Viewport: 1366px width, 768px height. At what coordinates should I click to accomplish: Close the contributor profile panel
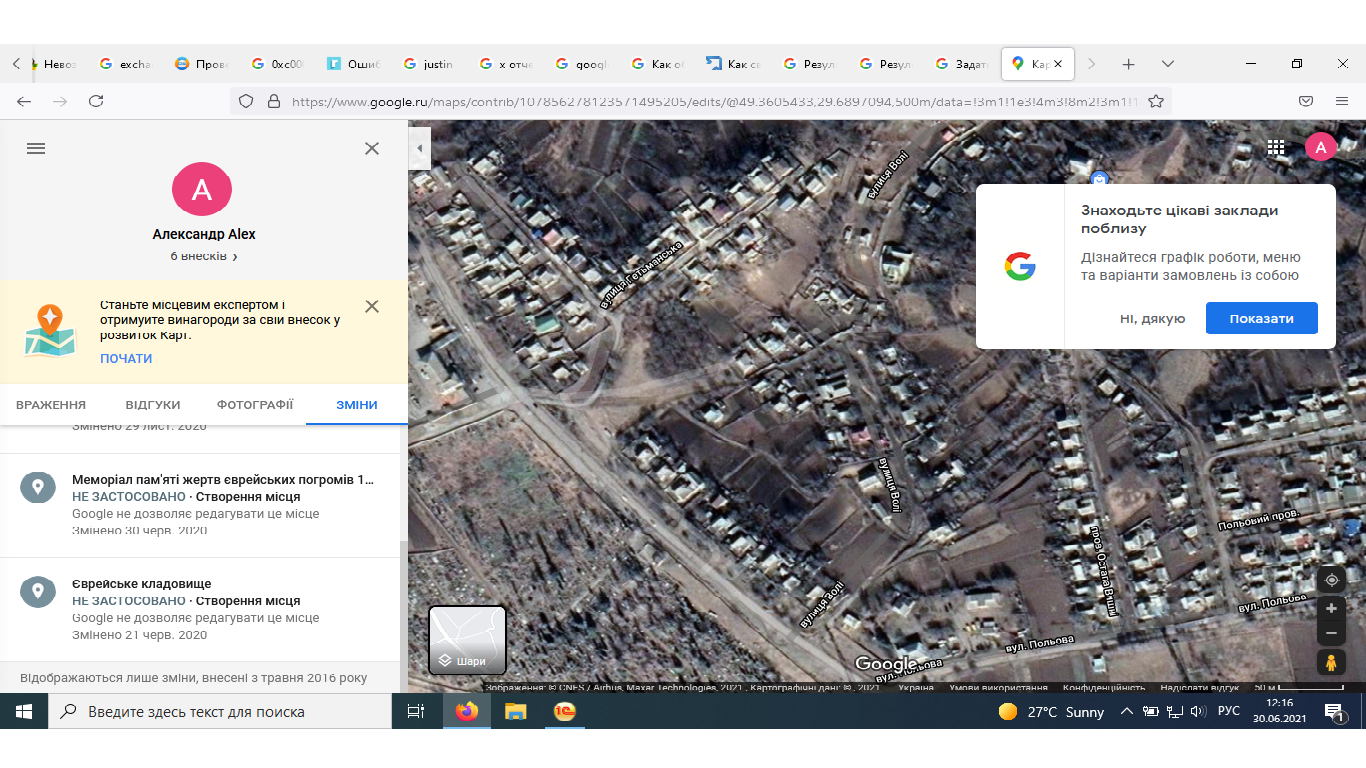pos(372,148)
